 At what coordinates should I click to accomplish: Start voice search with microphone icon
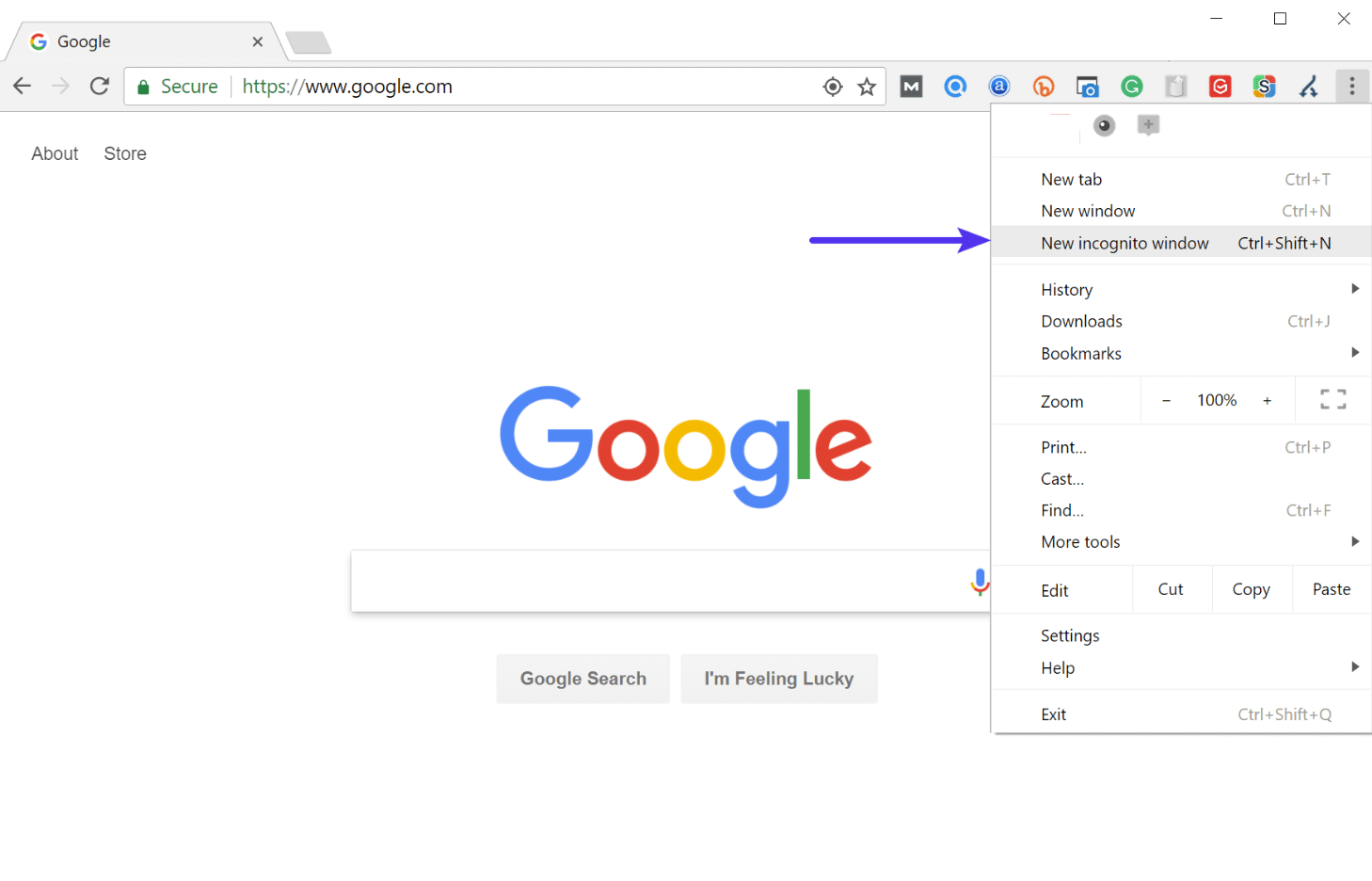coord(980,582)
